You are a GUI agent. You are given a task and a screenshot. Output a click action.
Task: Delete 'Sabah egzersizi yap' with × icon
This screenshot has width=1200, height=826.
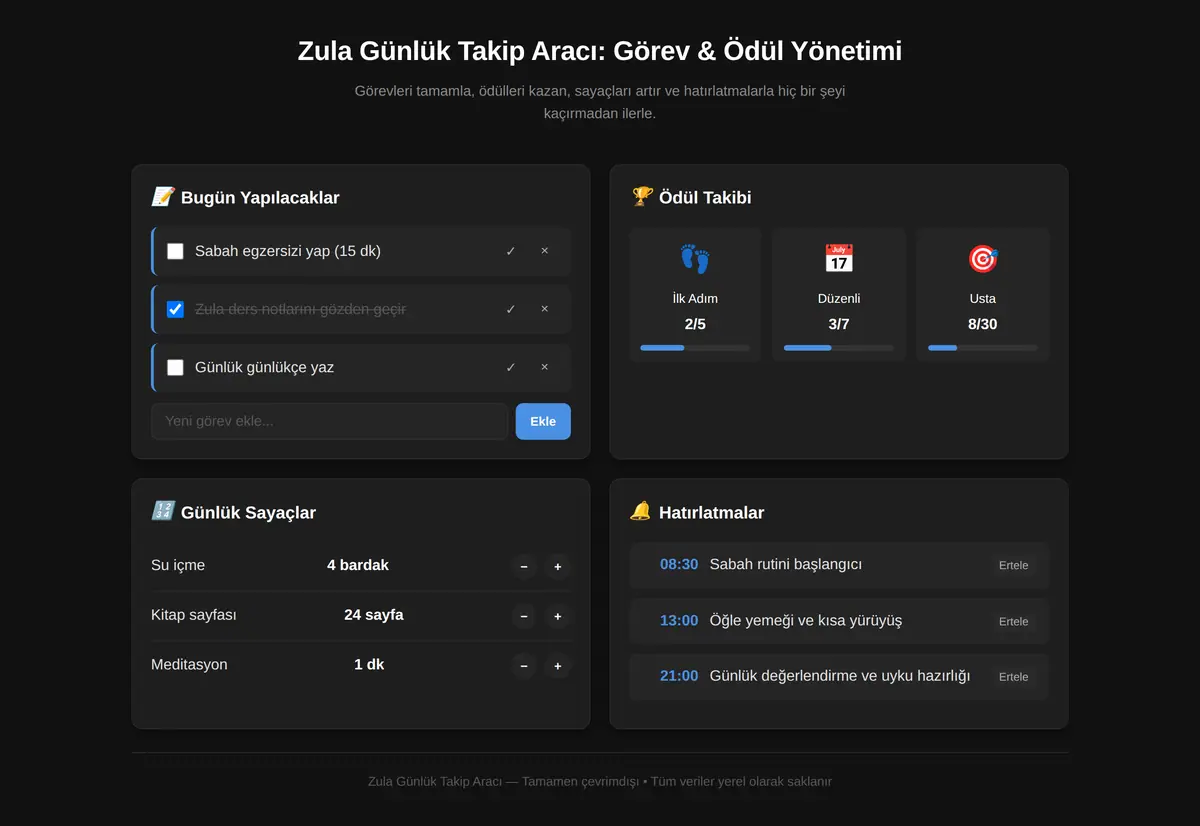click(x=545, y=251)
